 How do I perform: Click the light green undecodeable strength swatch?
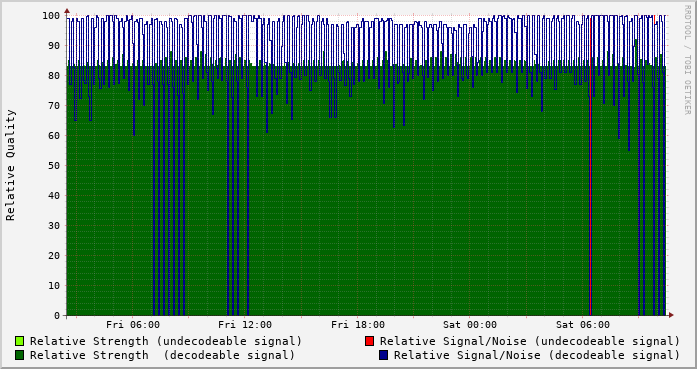20,341
